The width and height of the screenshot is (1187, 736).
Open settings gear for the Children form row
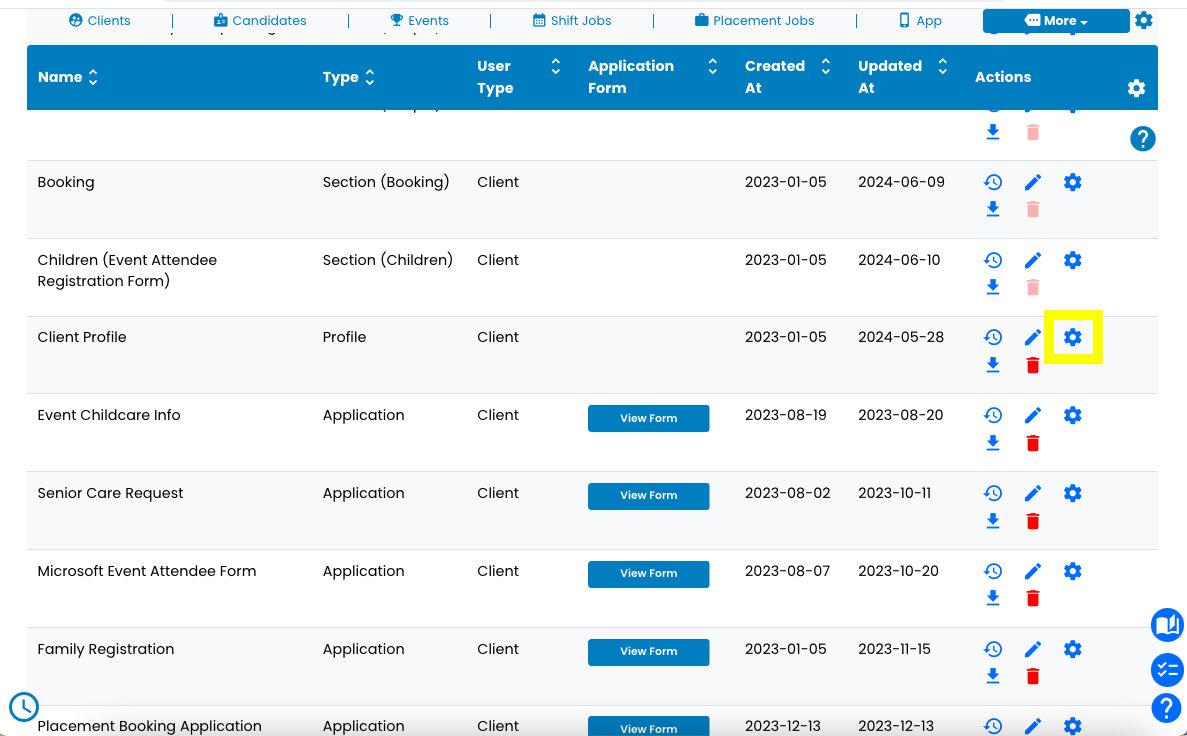coord(1073,260)
